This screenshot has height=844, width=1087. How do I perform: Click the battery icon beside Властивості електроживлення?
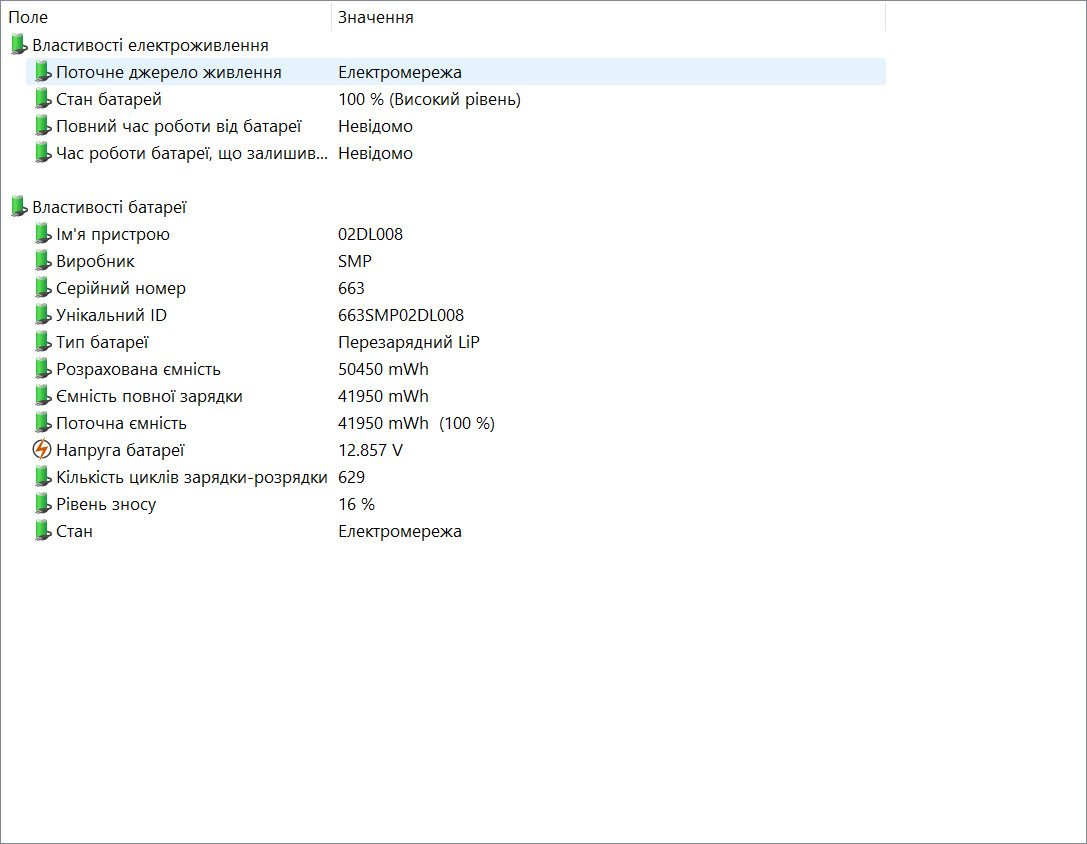coord(19,45)
